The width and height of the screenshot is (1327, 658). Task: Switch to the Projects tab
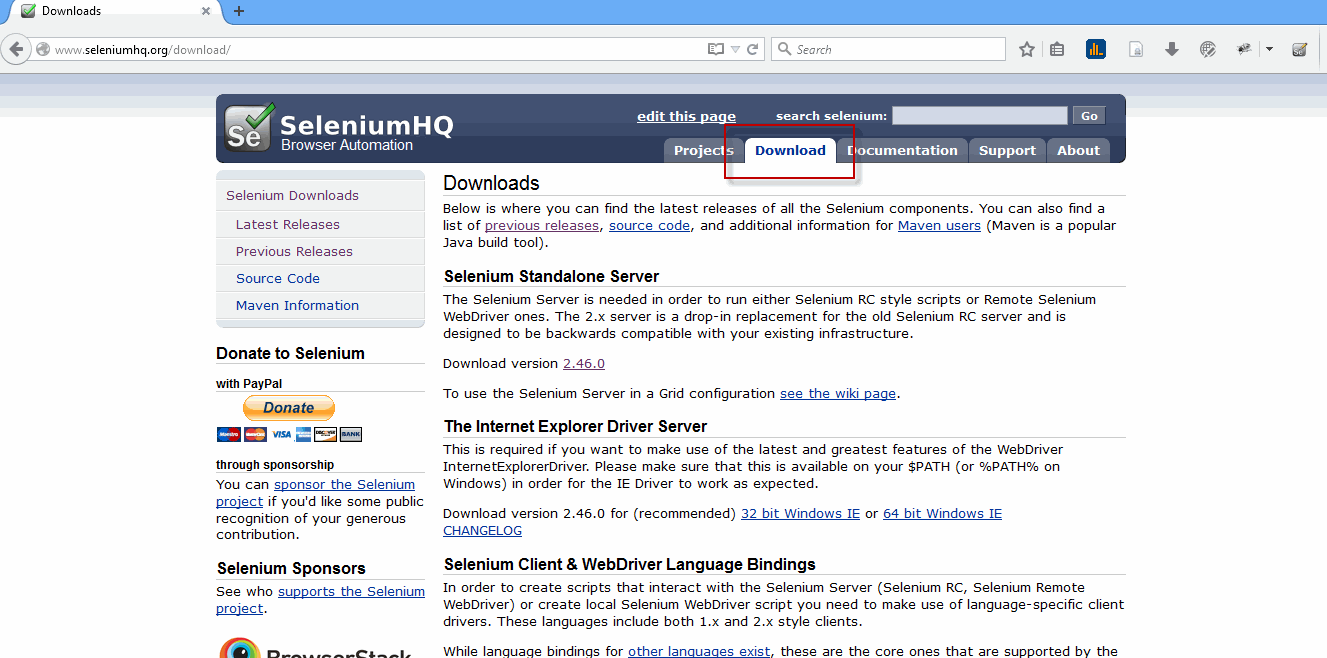pyautogui.click(x=704, y=151)
